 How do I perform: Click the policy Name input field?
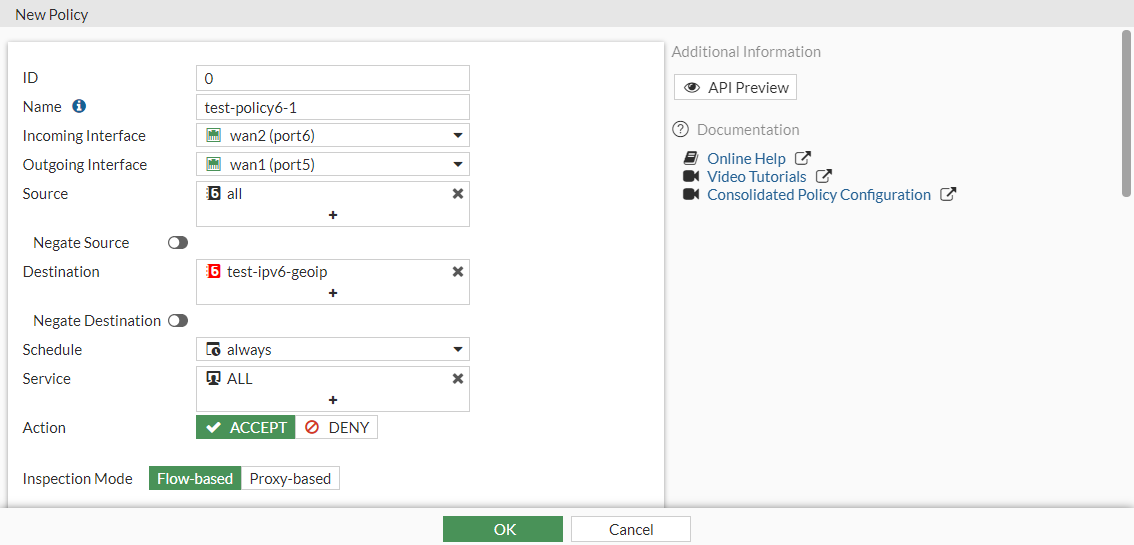point(333,107)
